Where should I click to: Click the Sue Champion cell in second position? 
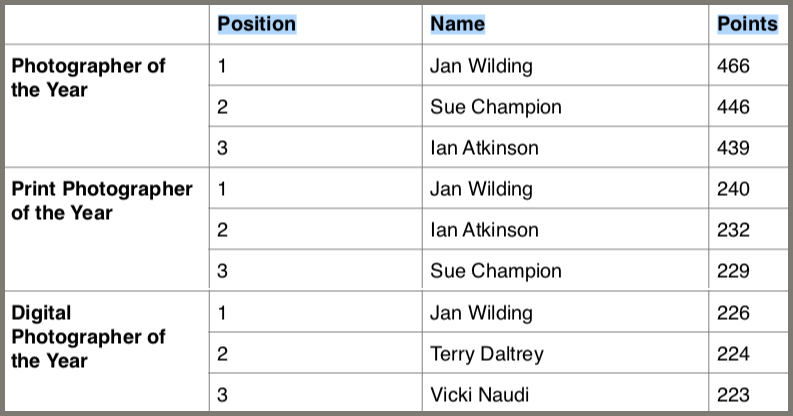pos(496,107)
